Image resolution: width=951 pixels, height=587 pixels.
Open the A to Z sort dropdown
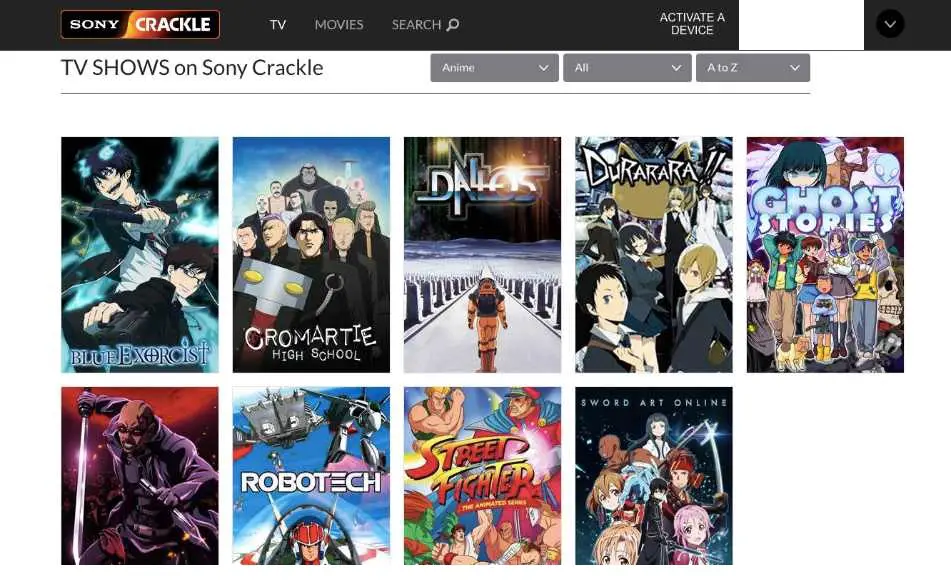point(753,68)
